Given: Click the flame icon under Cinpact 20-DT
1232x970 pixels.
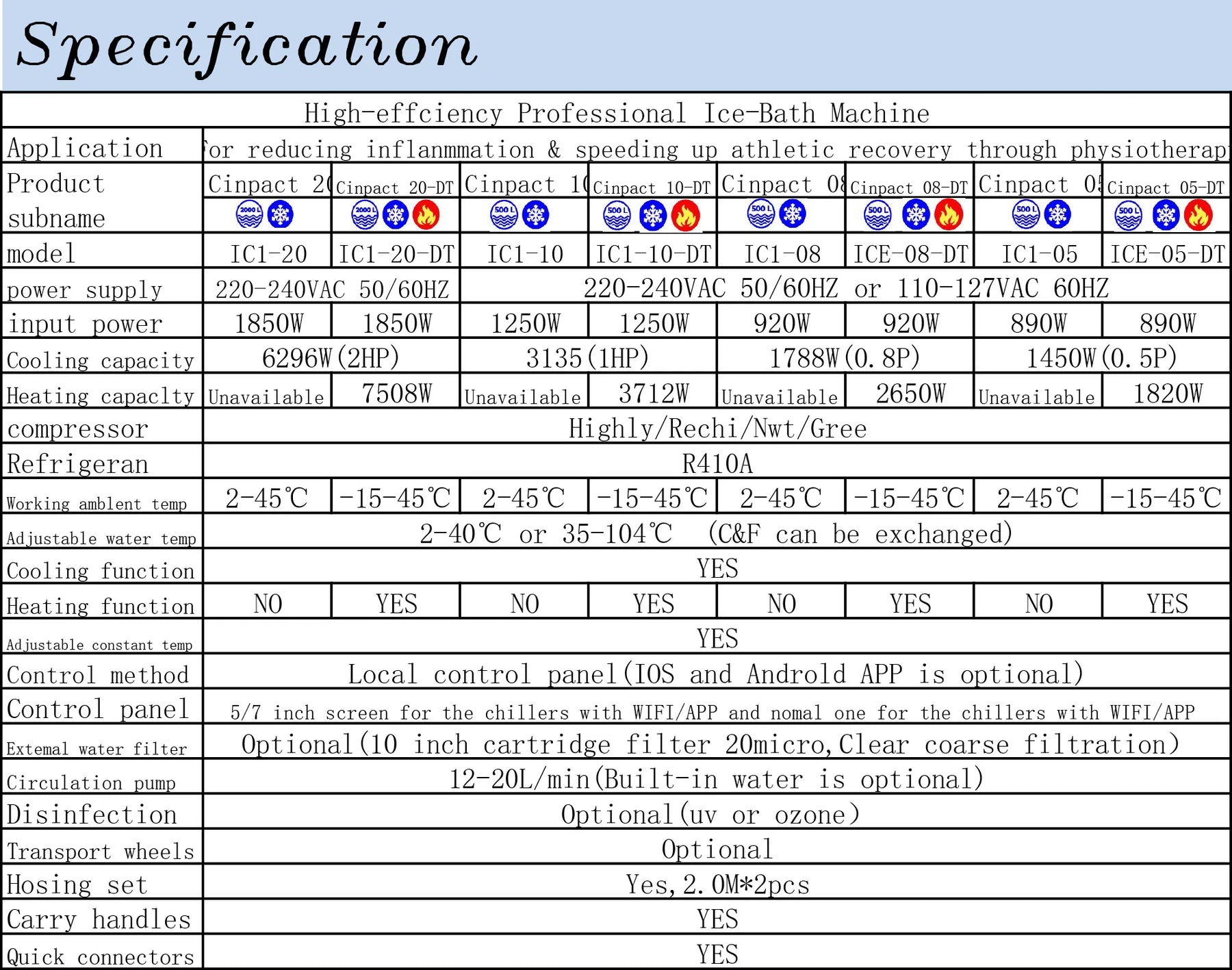Looking at the screenshot, I should click(x=426, y=215).
